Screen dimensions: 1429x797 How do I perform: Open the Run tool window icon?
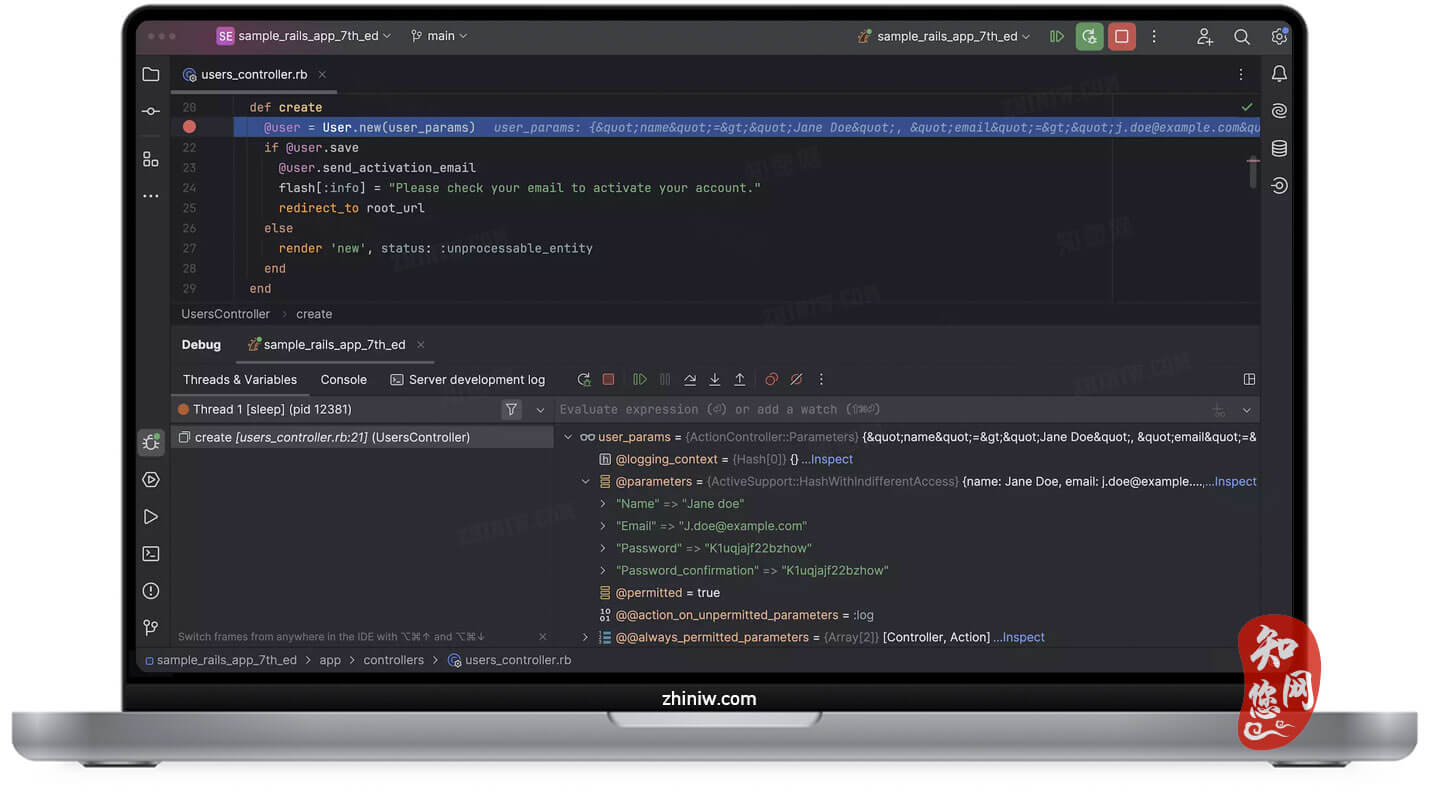tap(151, 516)
